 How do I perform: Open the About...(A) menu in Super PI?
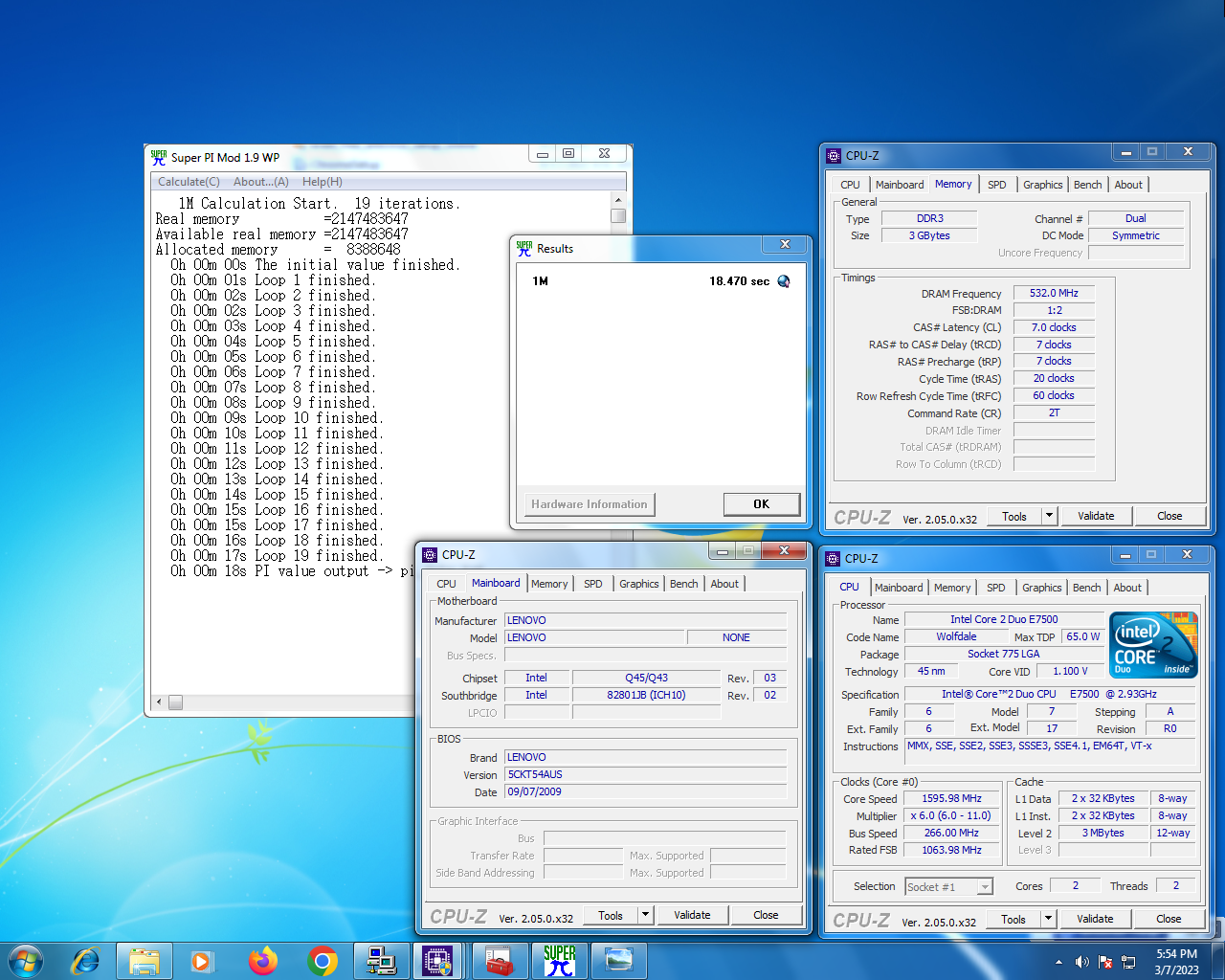click(261, 182)
